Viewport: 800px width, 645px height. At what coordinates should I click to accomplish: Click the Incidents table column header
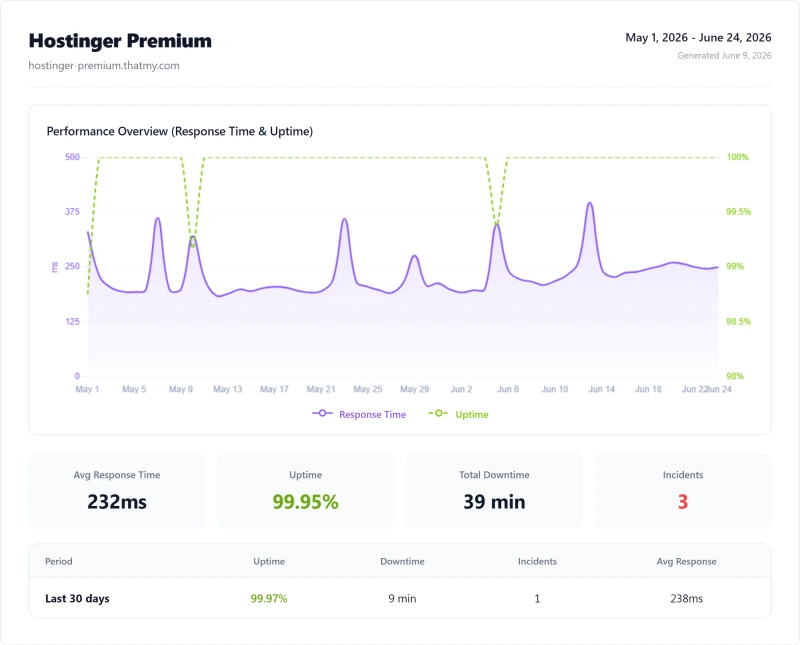click(x=537, y=561)
